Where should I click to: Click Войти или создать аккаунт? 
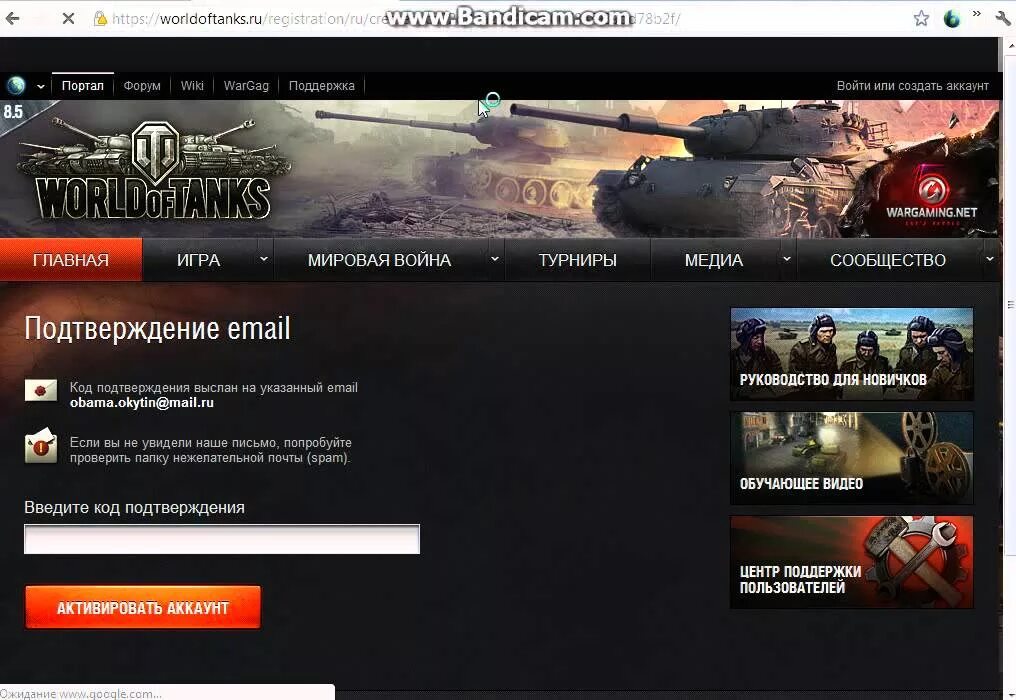coord(912,86)
